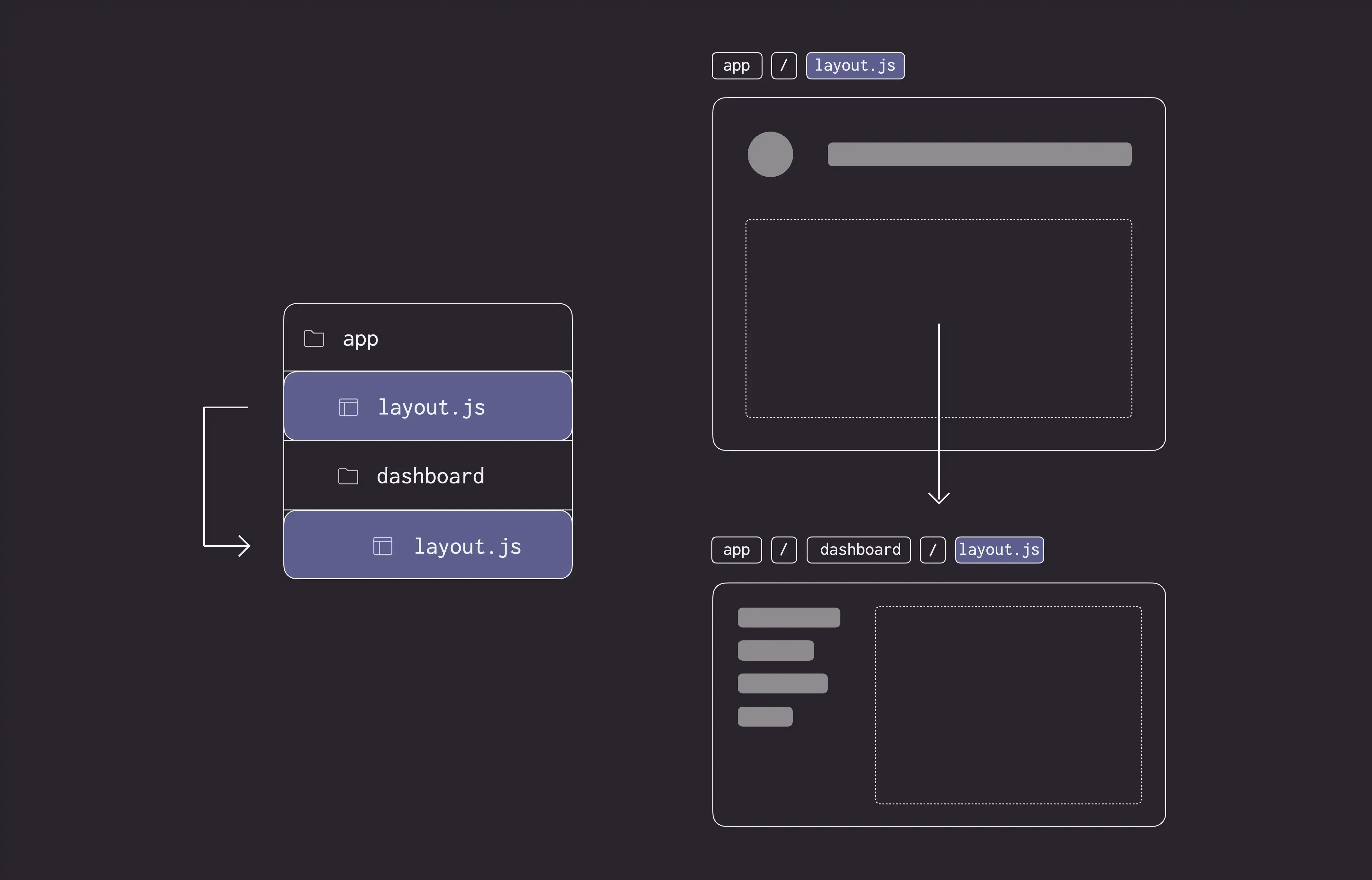This screenshot has height=880, width=1372.
Task: Click the slash between dashboard and layout.js
Action: tap(933, 550)
